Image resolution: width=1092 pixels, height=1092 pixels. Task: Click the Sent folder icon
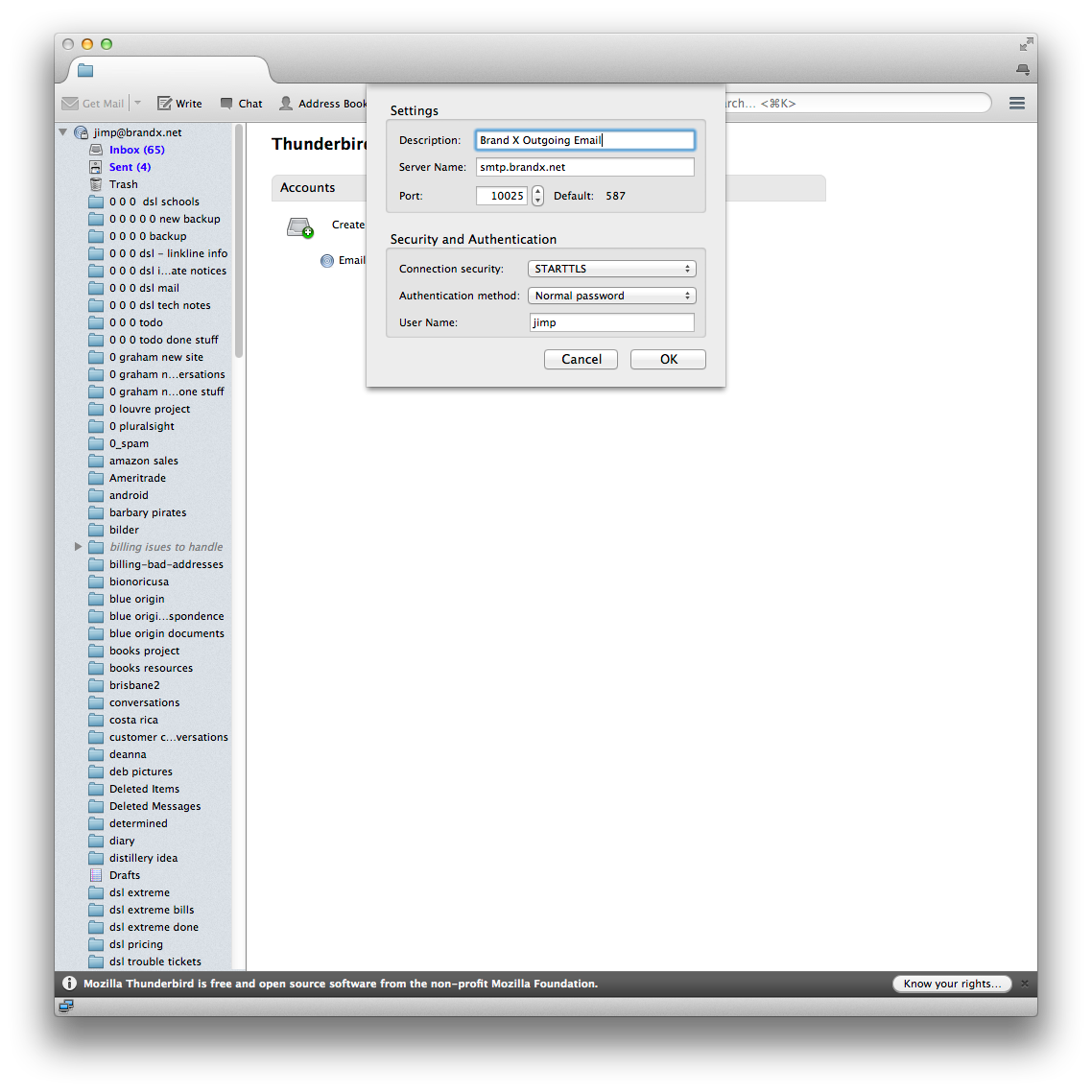[96, 167]
